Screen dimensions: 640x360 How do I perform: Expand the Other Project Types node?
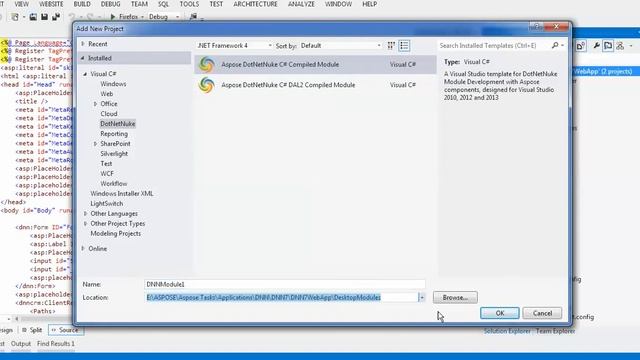click(85, 224)
